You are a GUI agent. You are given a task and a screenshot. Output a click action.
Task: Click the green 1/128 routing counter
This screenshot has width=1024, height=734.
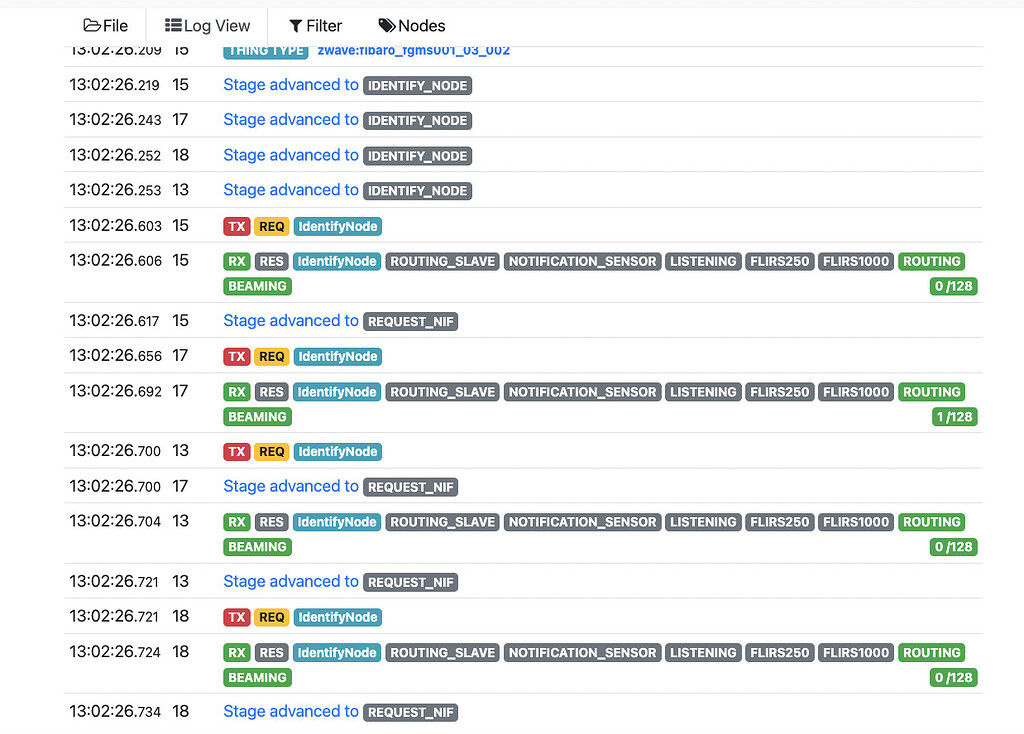pos(953,416)
